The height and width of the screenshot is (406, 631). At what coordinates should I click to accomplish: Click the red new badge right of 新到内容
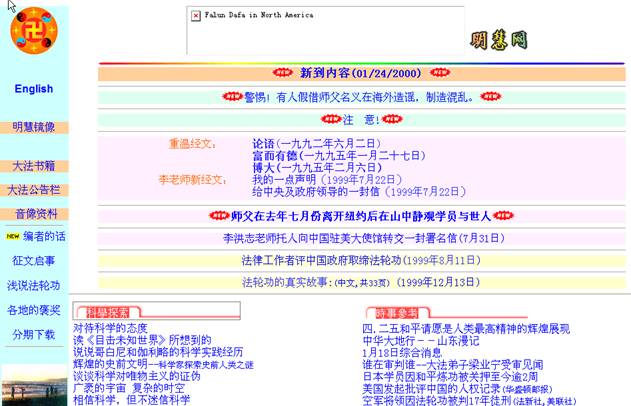pos(440,72)
